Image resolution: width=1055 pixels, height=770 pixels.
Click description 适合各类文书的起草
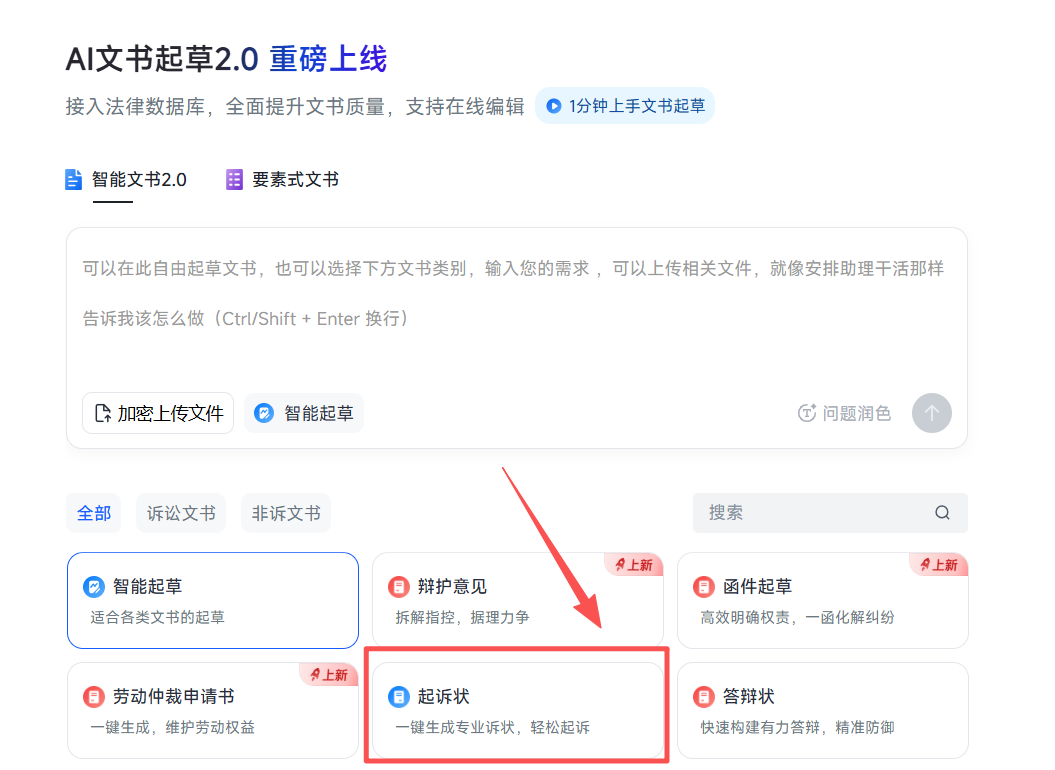(x=157, y=617)
